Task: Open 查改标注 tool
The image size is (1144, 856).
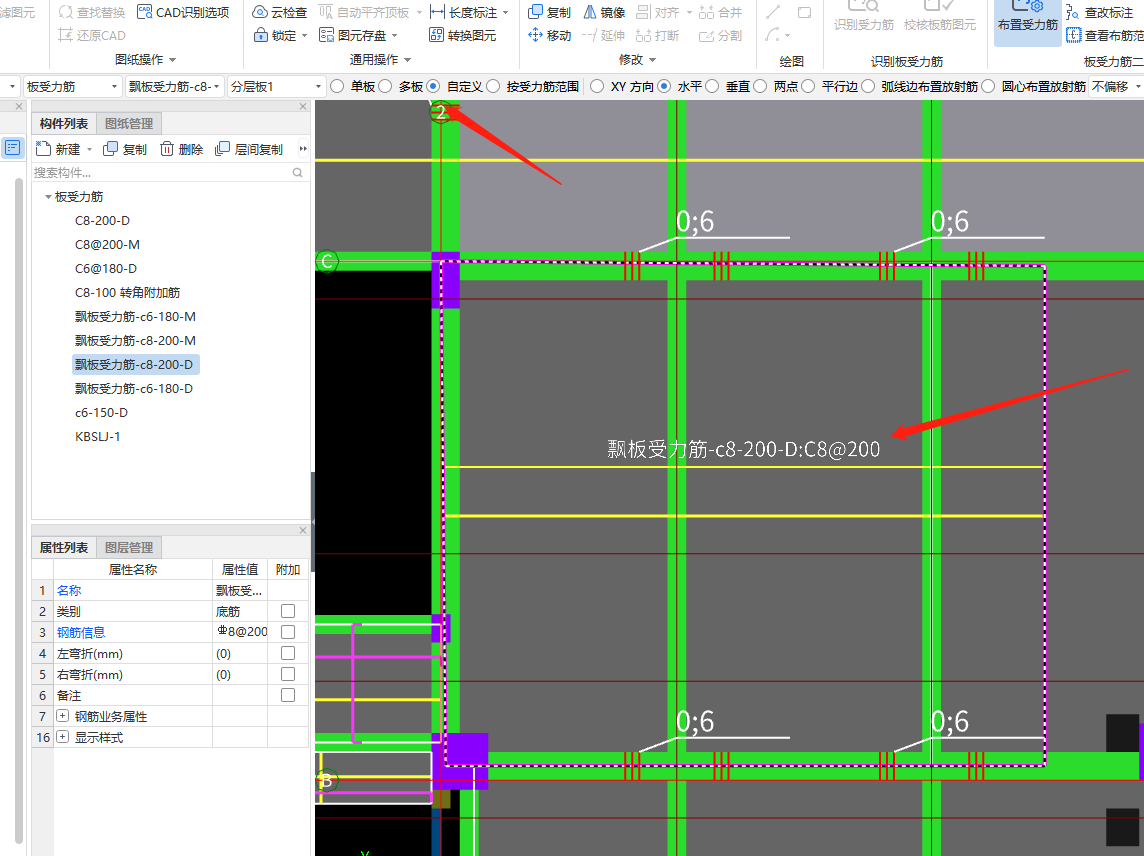Action: (x=1099, y=12)
